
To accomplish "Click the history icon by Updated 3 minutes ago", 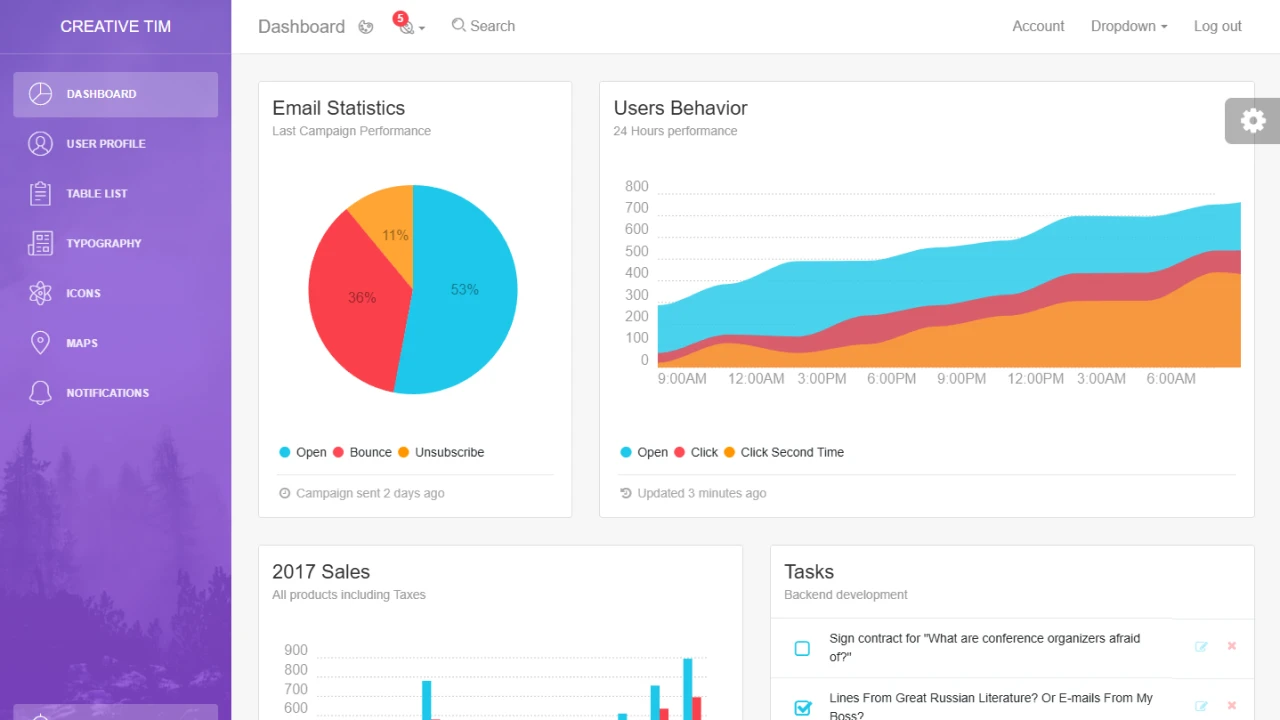I will click(x=626, y=493).
